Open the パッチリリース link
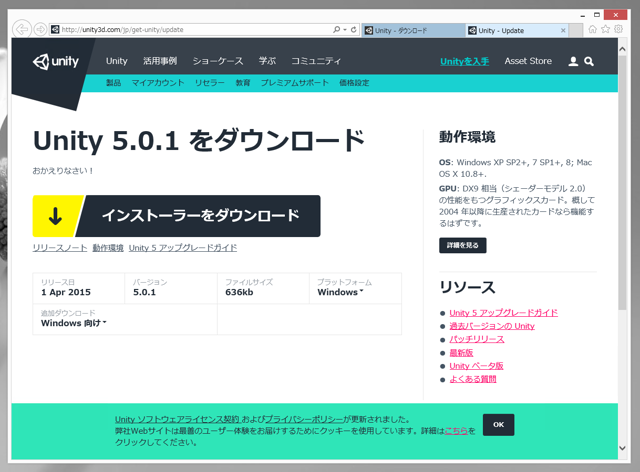The height and width of the screenshot is (472, 640). 477,339
